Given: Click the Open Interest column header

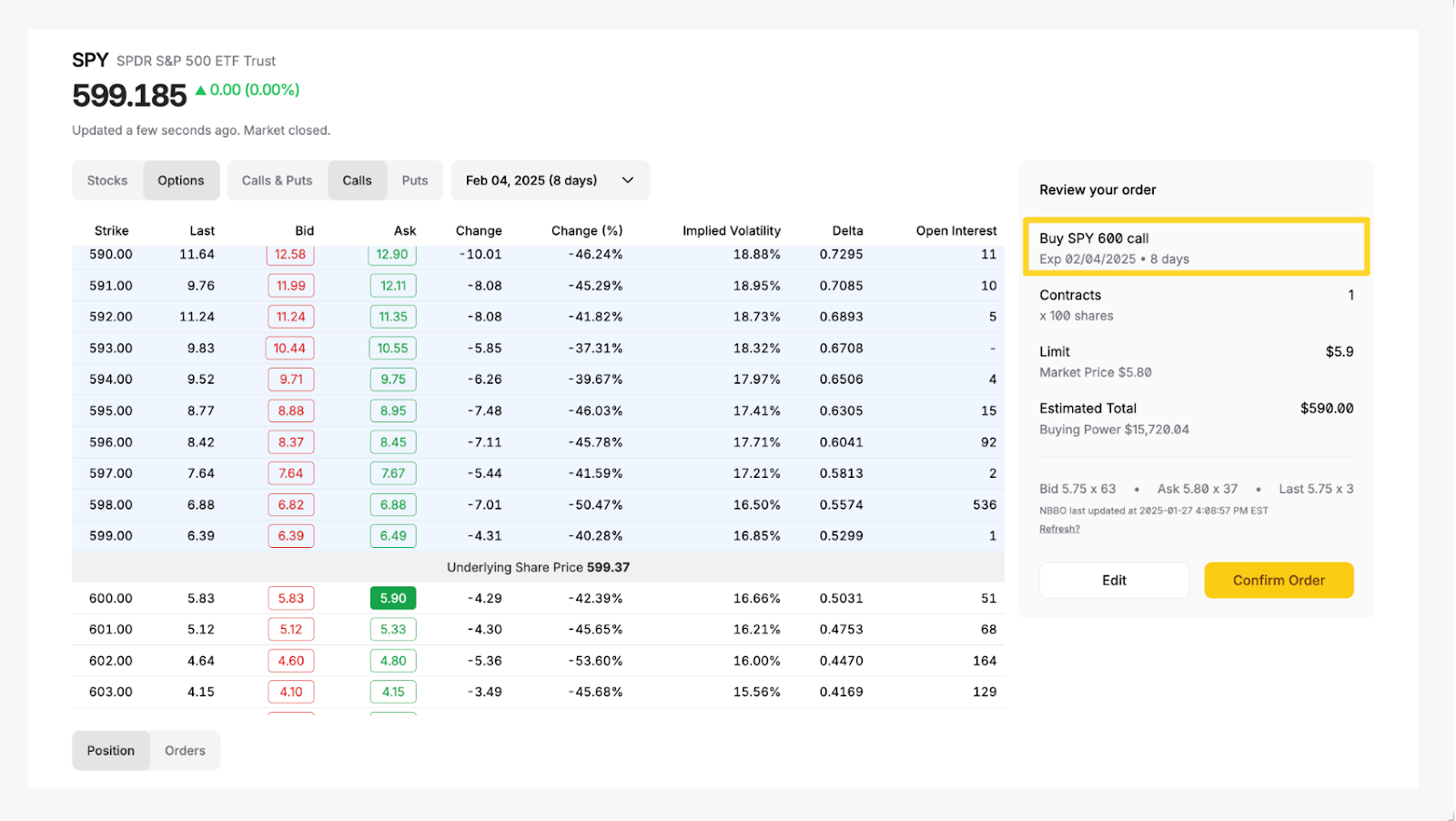Looking at the screenshot, I should coord(956,230).
